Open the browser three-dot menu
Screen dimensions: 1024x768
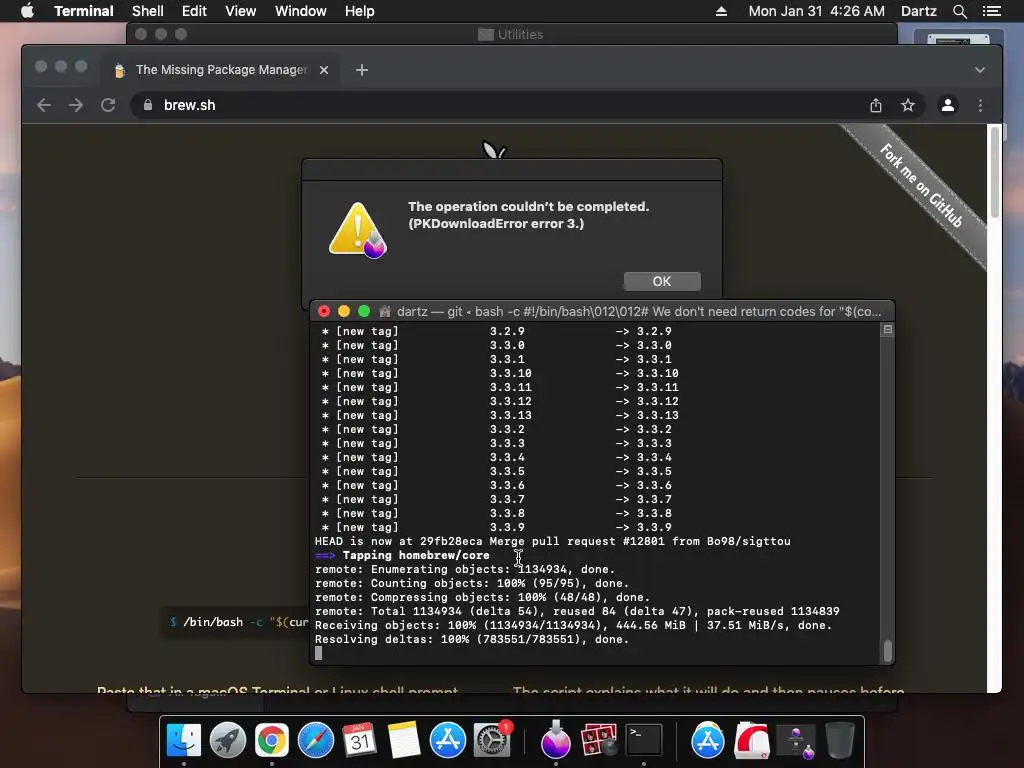980,105
